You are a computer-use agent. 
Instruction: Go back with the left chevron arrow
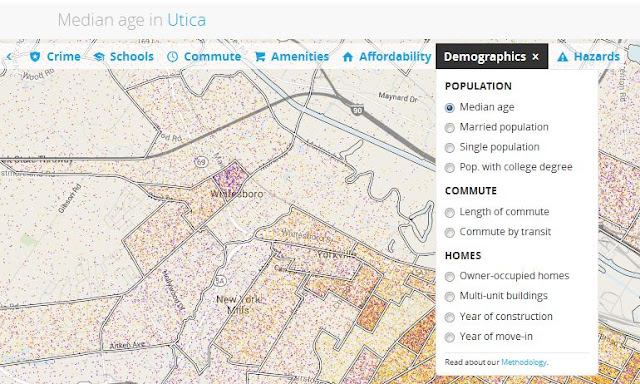tap(9, 57)
